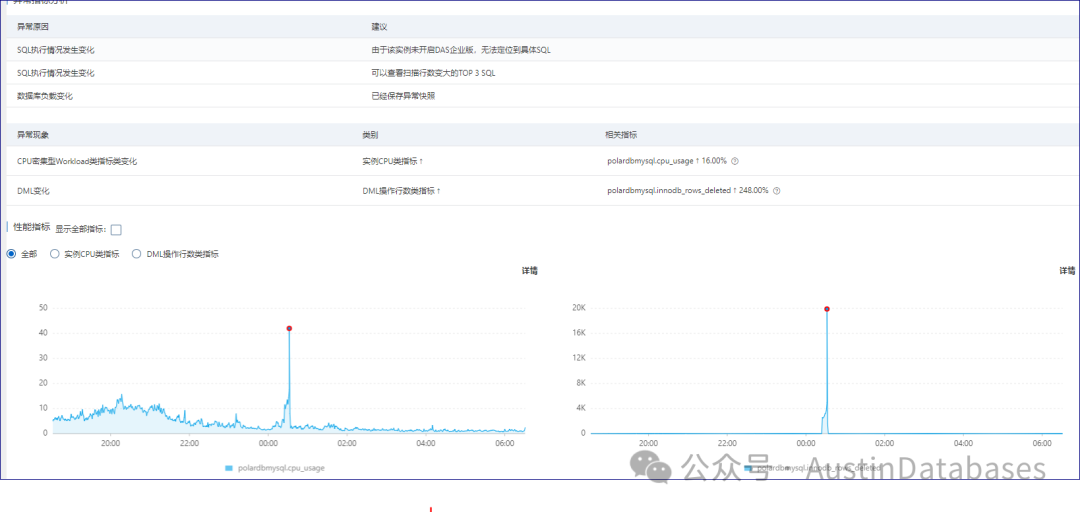Click the 20K value on rows_deleted y-axis
This screenshot has width=1080, height=512.
pyautogui.click(x=579, y=307)
